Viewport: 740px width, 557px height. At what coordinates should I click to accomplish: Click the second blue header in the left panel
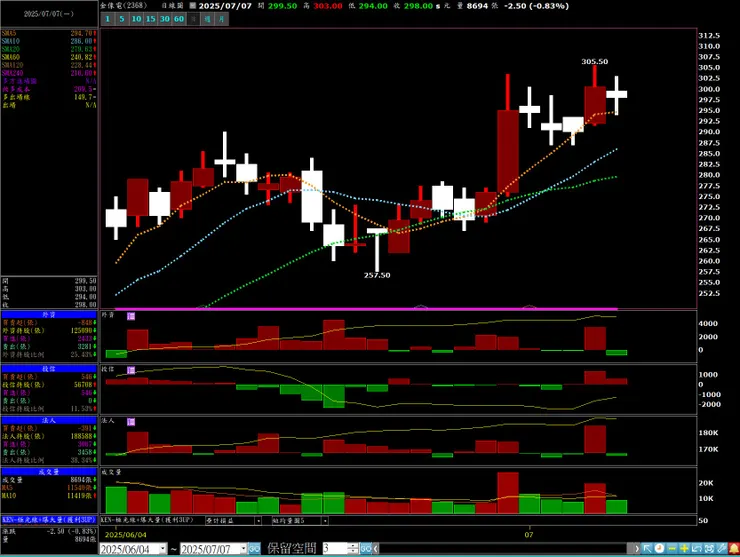pyautogui.click(x=49, y=369)
